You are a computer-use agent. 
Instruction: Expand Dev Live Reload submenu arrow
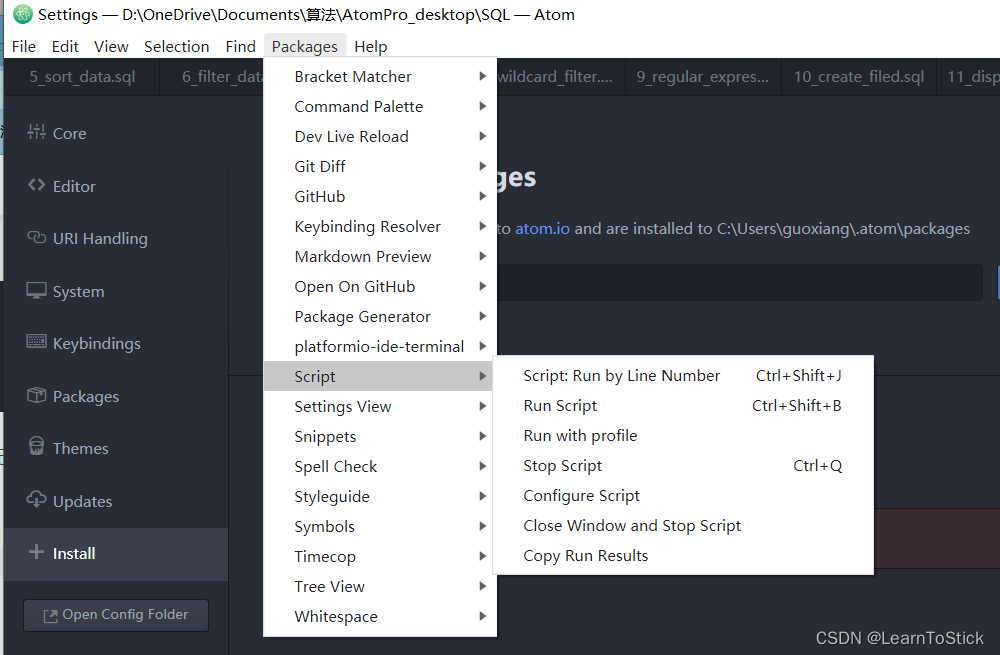point(483,136)
